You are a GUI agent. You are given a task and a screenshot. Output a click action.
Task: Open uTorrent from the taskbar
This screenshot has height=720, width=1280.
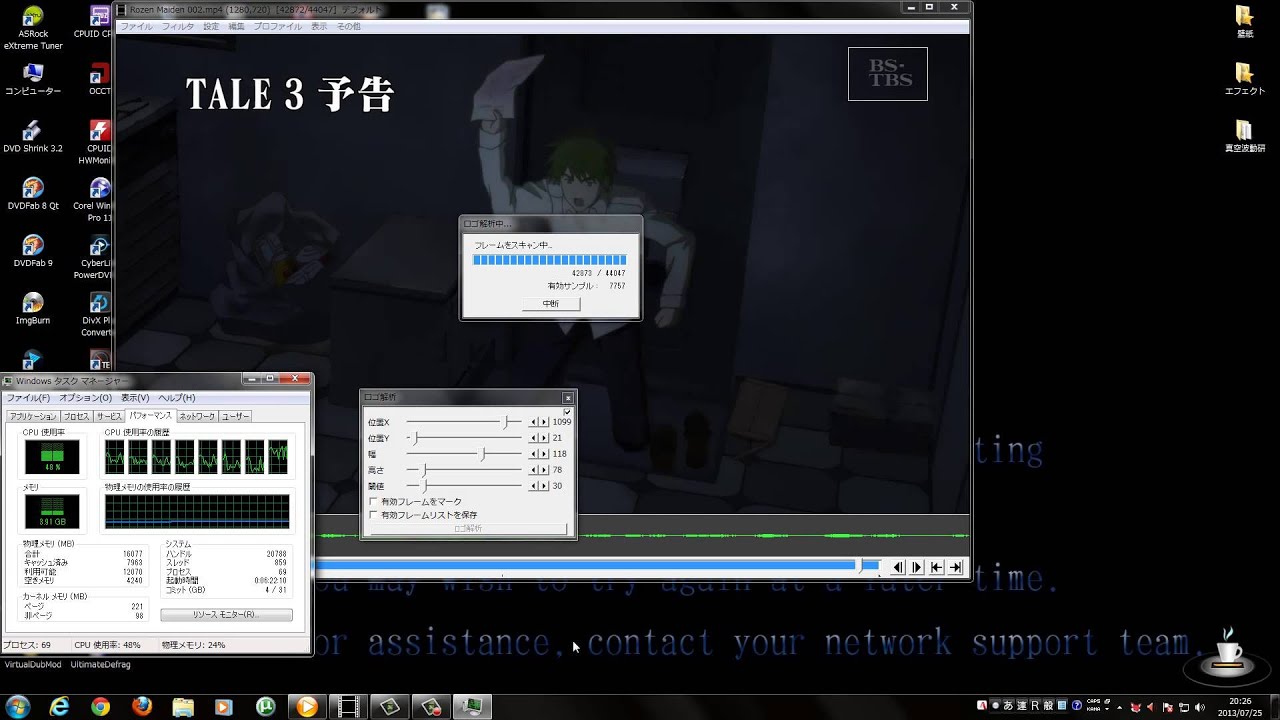click(266, 707)
